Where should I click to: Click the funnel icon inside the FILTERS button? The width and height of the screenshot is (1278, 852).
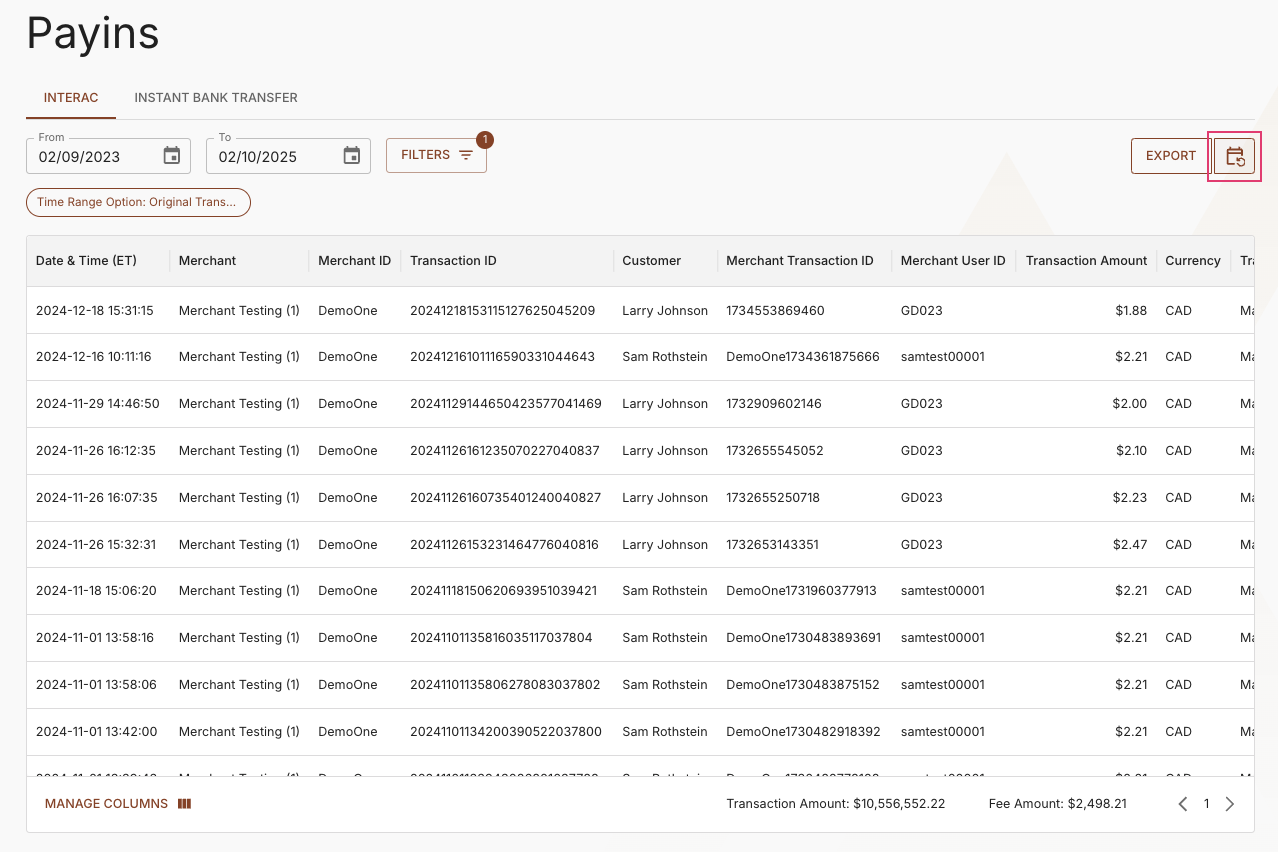[x=466, y=155]
